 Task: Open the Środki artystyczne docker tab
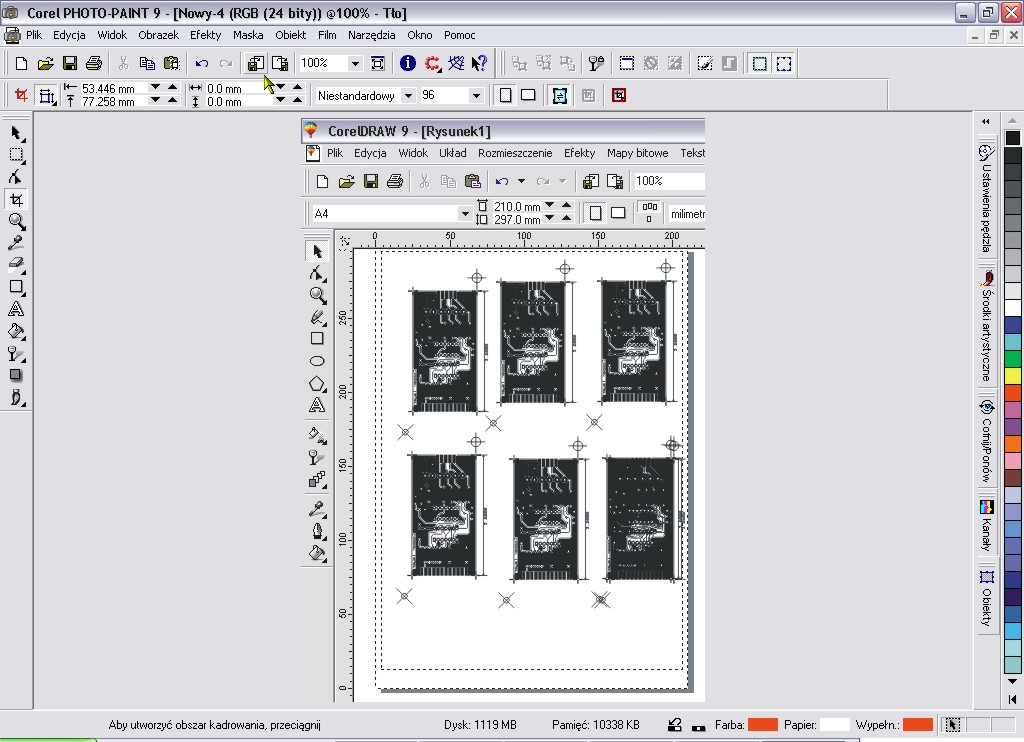click(986, 325)
